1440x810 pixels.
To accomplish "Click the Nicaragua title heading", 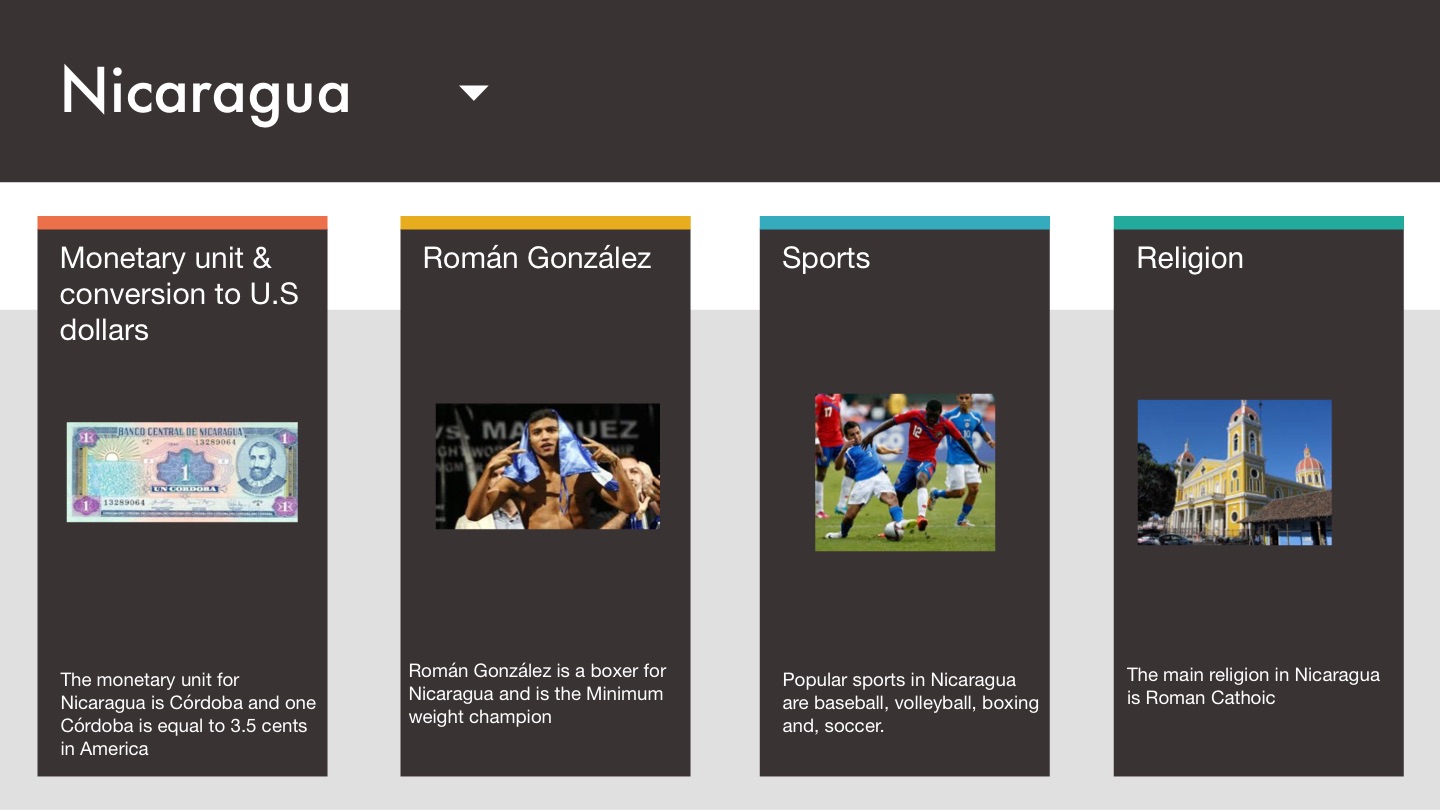I will click(x=205, y=92).
